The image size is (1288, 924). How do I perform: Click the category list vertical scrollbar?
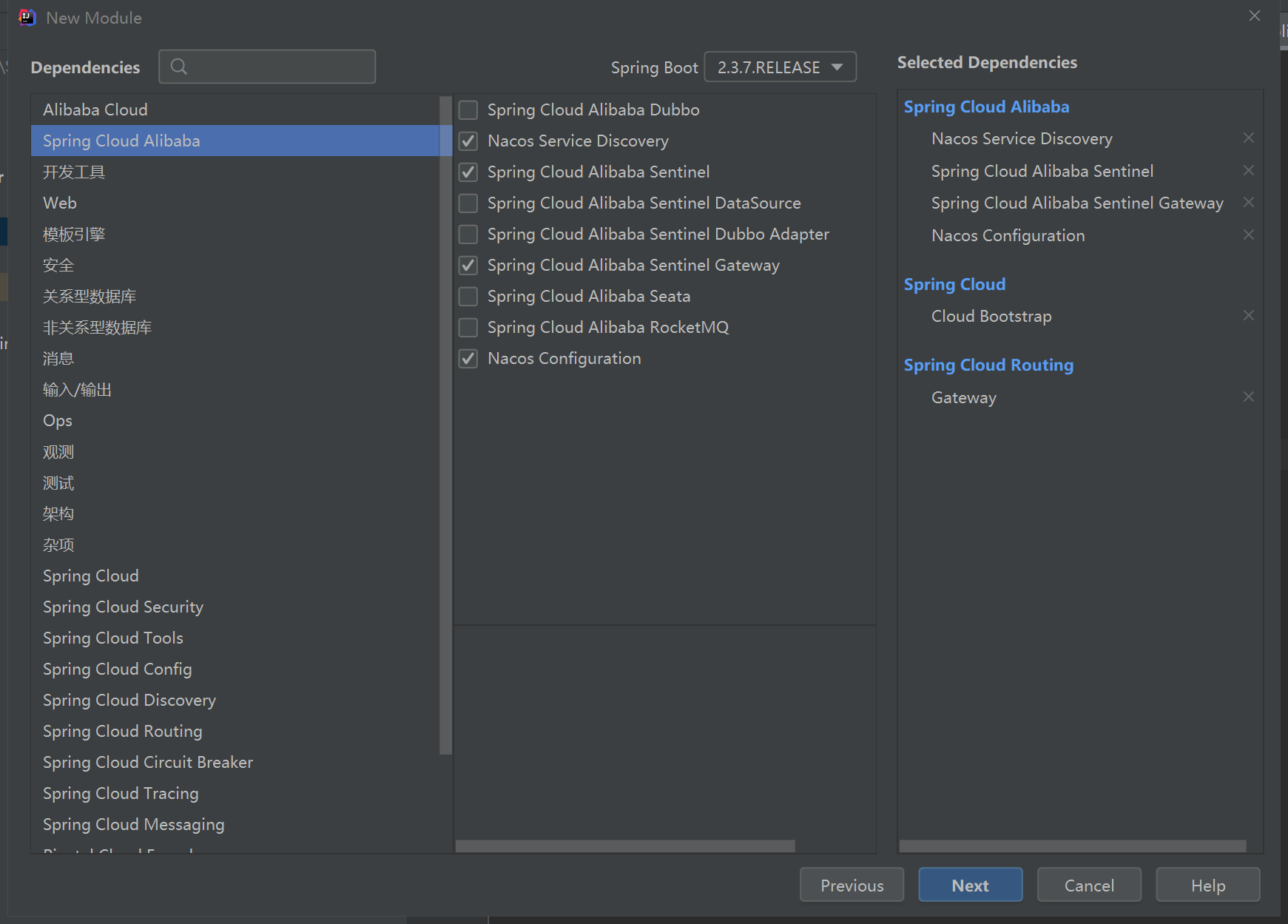(x=445, y=425)
